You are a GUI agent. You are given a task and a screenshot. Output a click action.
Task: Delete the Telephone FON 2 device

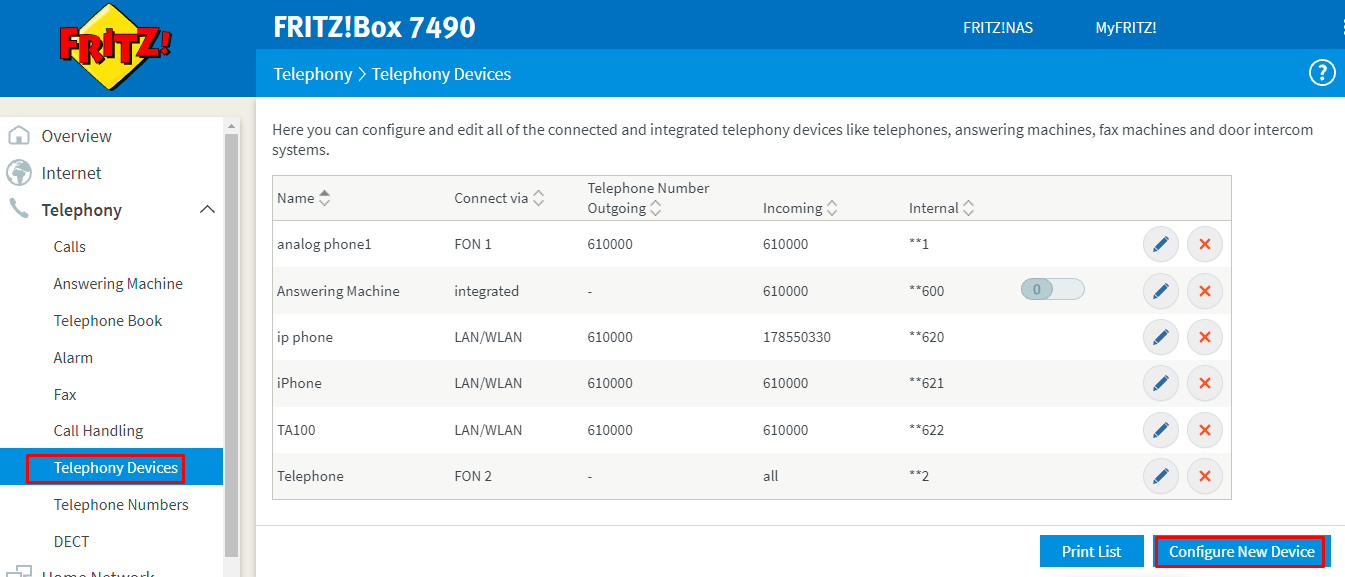(1205, 476)
